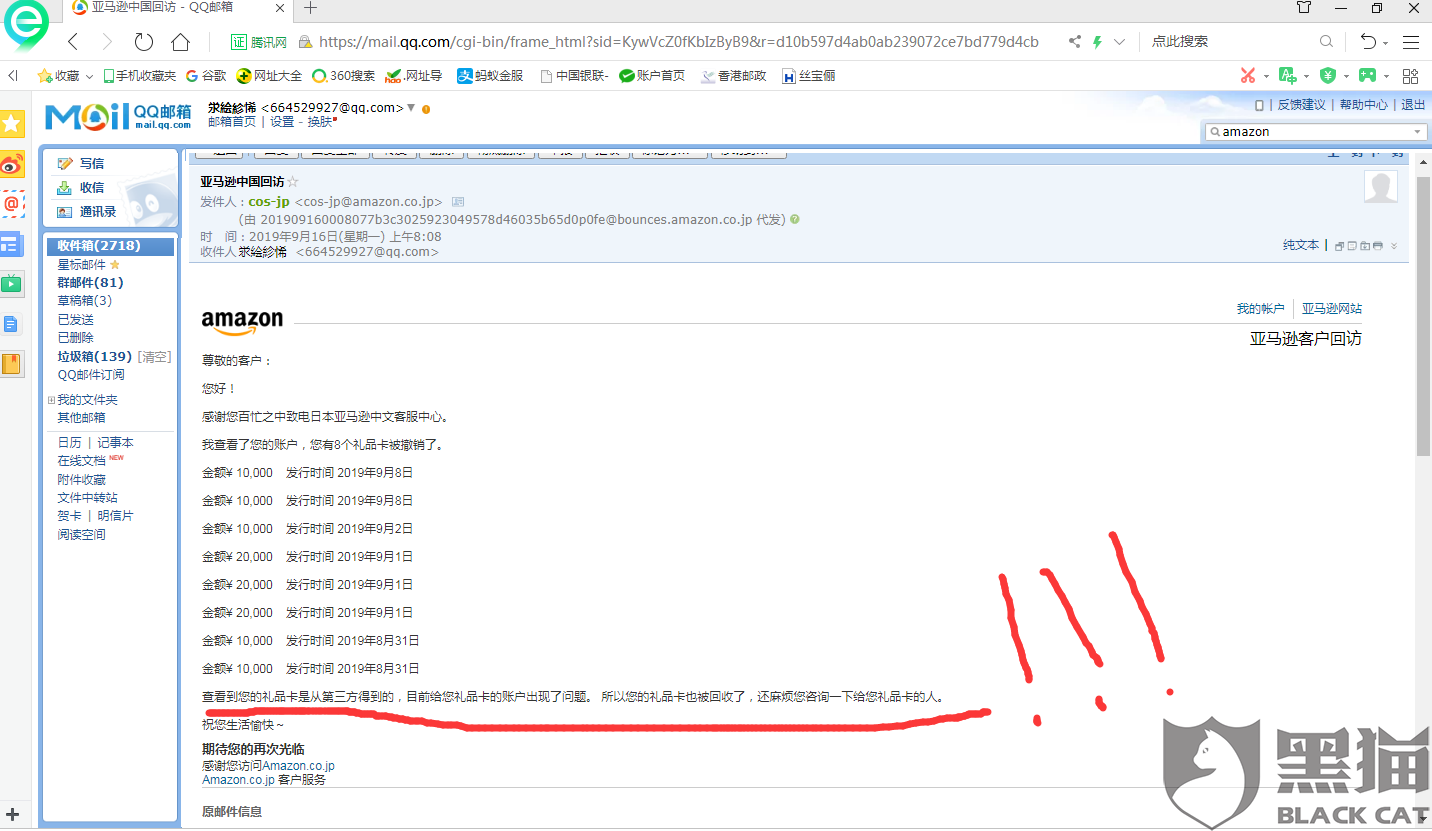Open the 帮助中心 help center link

[1364, 105]
